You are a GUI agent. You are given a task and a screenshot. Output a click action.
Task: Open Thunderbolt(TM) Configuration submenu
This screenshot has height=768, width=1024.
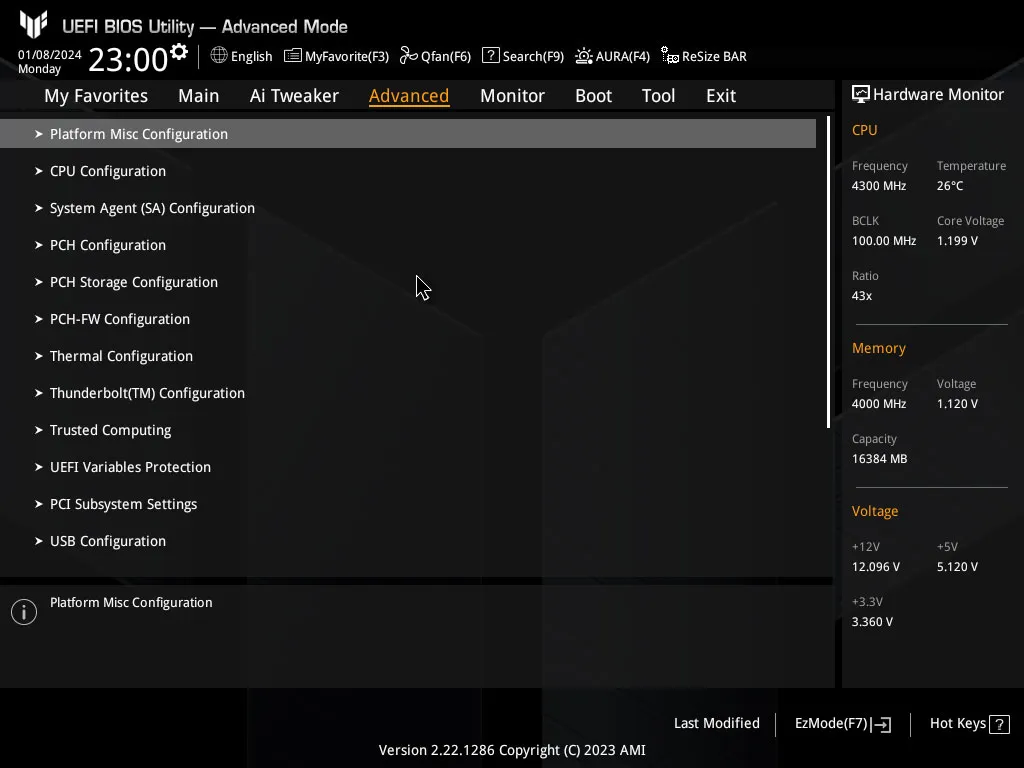tap(147, 393)
